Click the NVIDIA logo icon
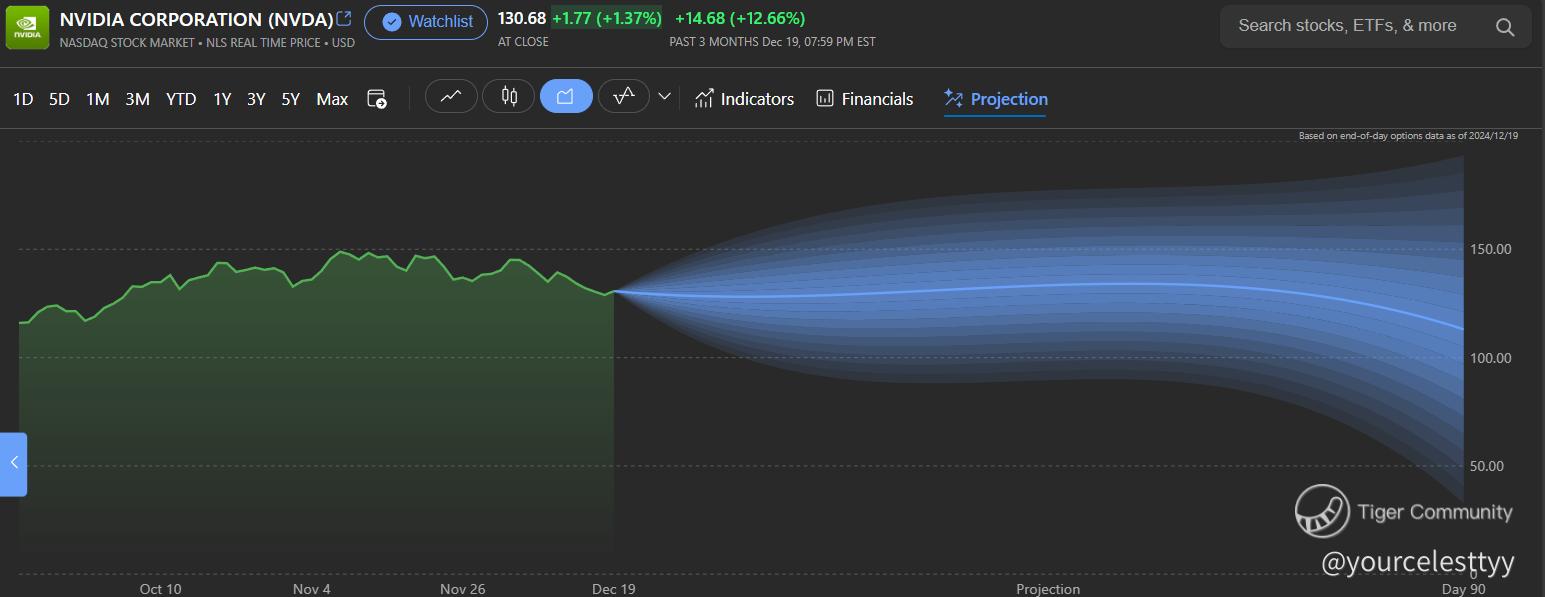This screenshot has width=1545, height=597. [x=27, y=27]
